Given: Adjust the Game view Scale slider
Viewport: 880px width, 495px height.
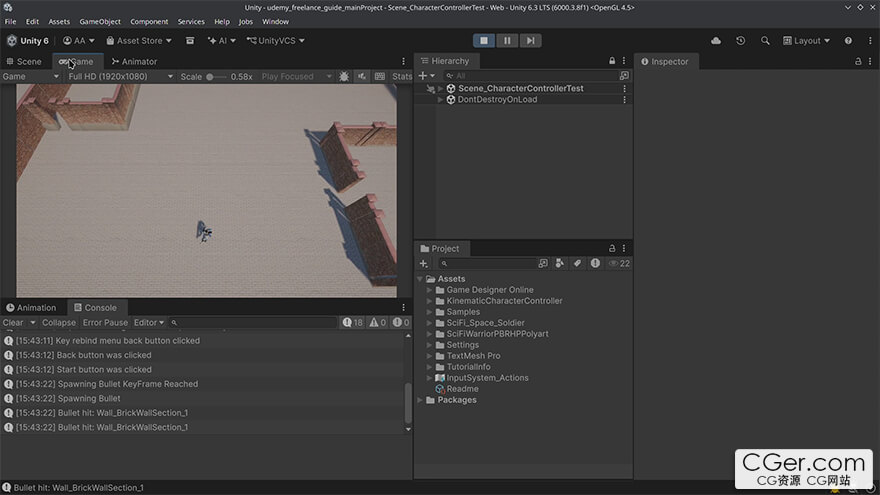Looking at the screenshot, I should coord(216,77).
